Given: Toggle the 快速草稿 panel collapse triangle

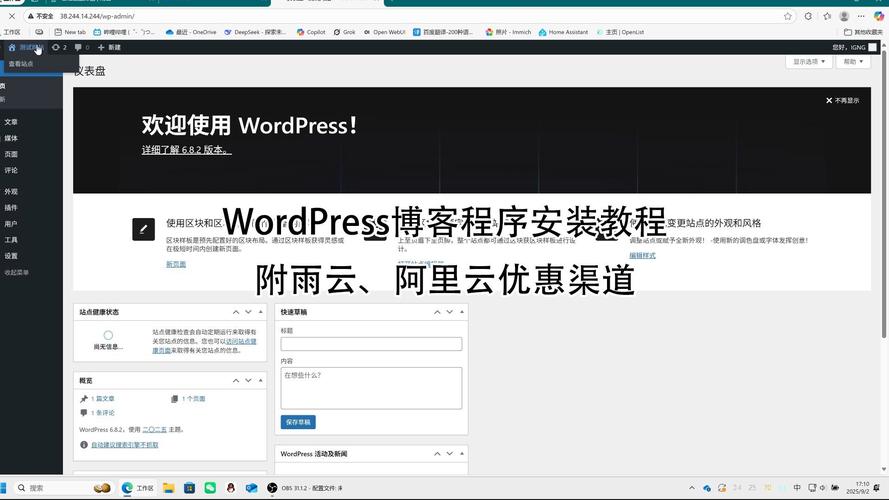Looking at the screenshot, I should [462, 312].
